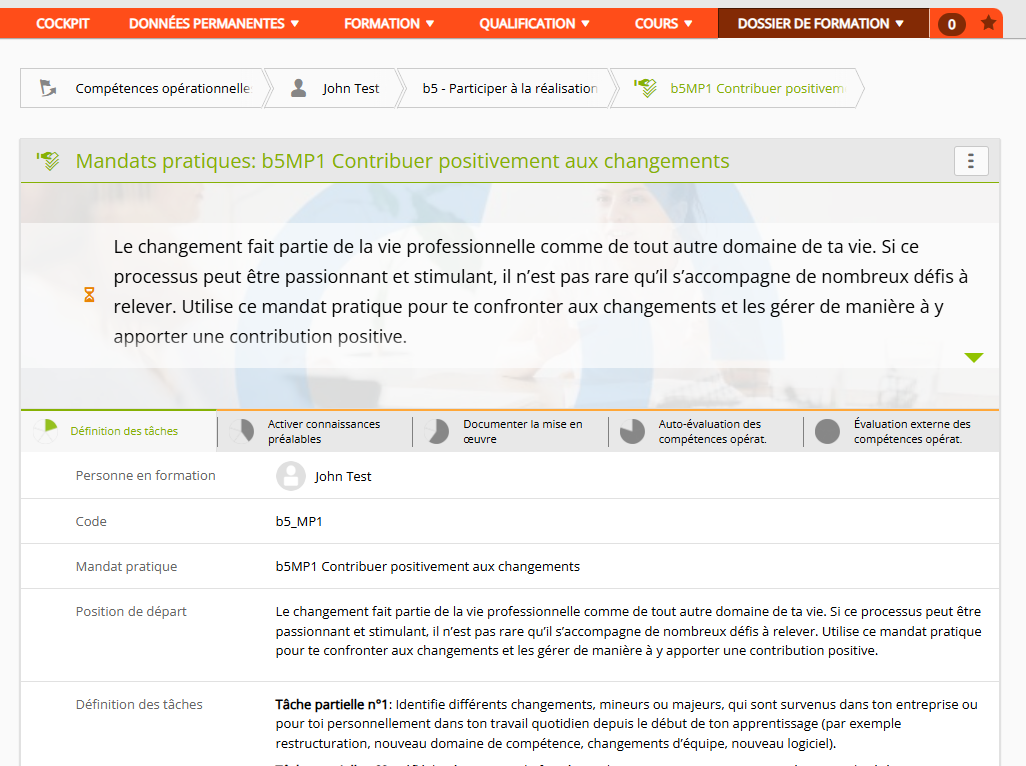
Task: Click the star favorites icon
Action: pyautogui.click(x=988, y=23)
